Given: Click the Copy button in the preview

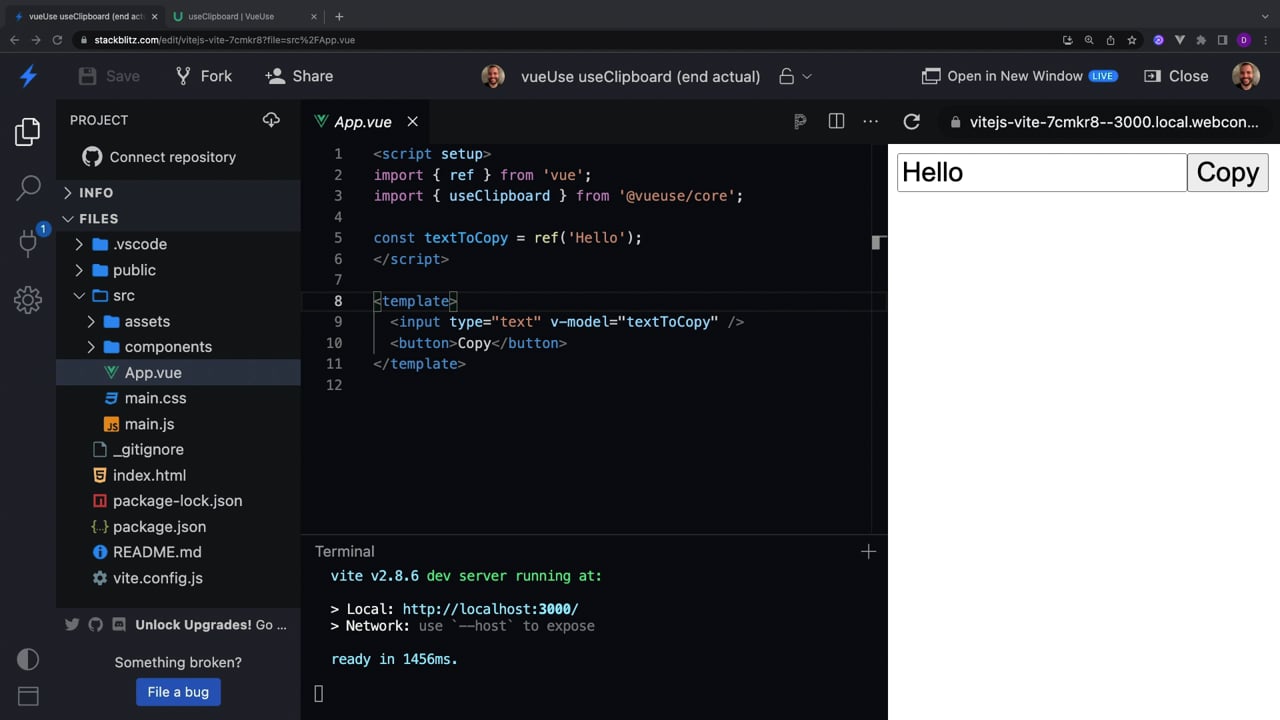Looking at the screenshot, I should [x=1228, y=172].
